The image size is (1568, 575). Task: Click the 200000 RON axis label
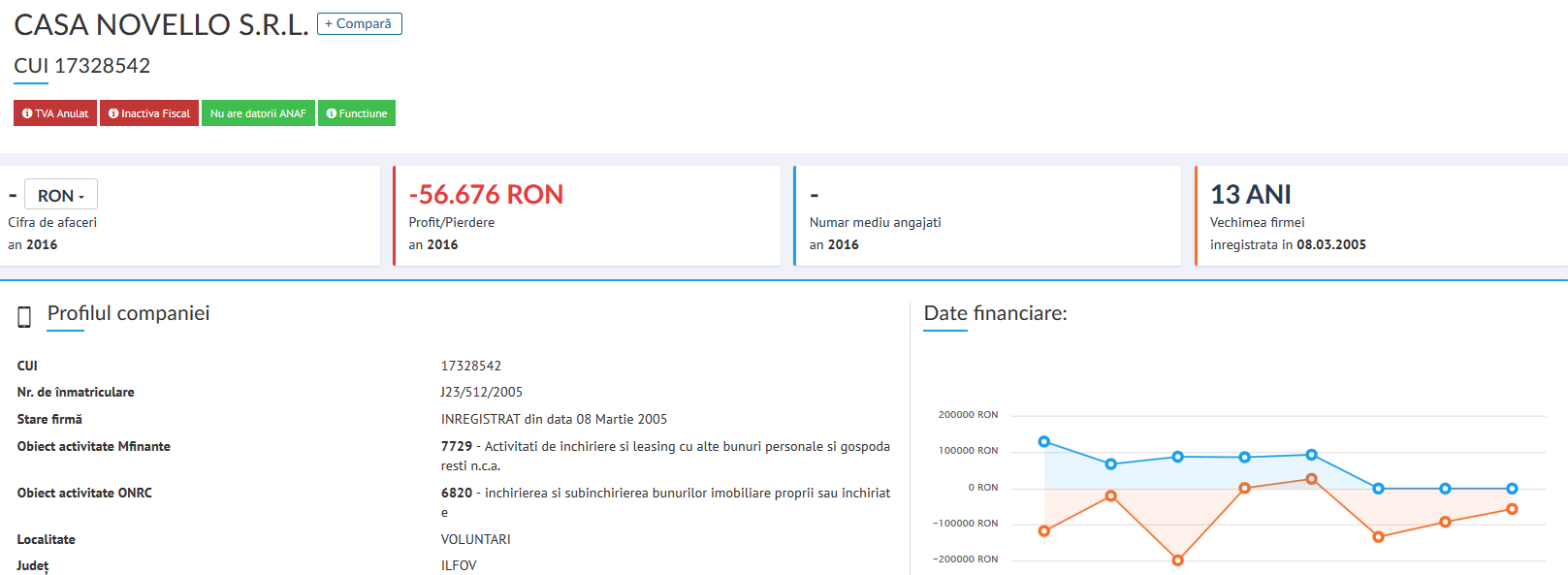[968, 415]
